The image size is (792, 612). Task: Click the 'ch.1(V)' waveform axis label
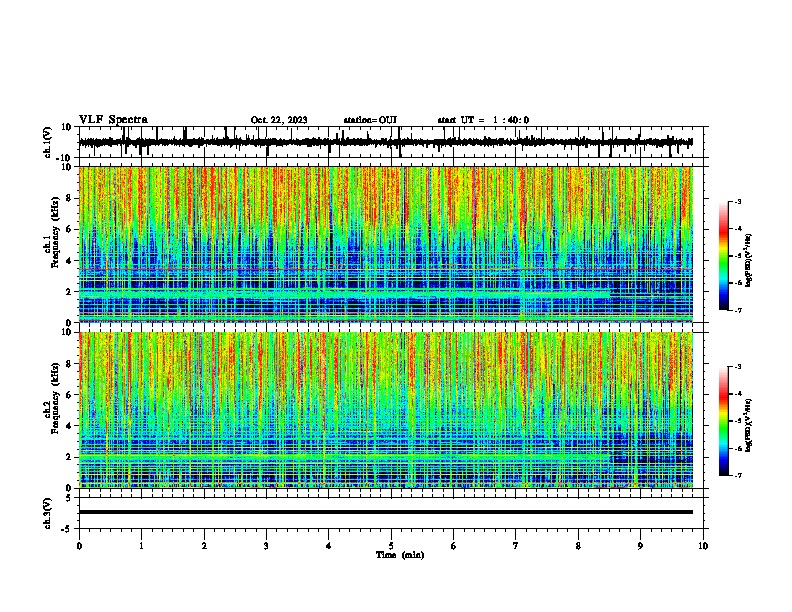click(48, 142)
